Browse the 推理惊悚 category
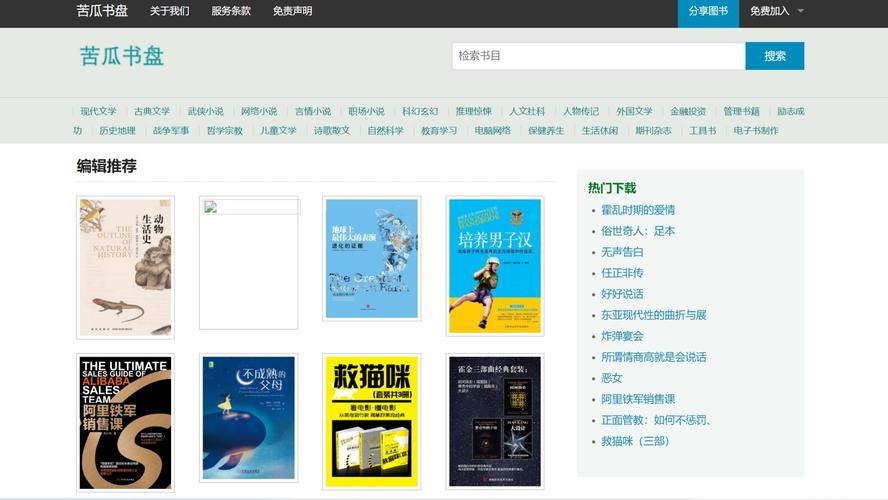 (473, 111)
